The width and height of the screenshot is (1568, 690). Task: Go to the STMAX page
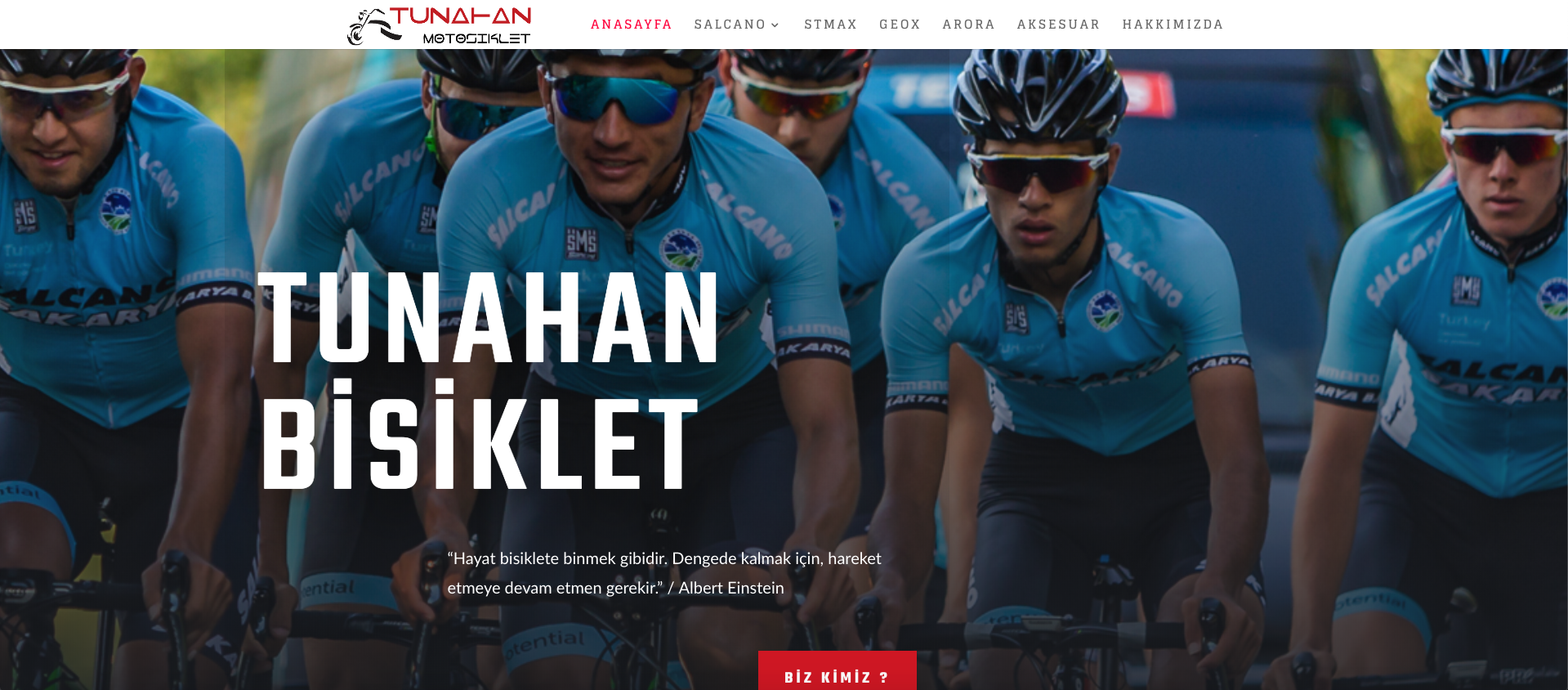[x=830, y=25]
